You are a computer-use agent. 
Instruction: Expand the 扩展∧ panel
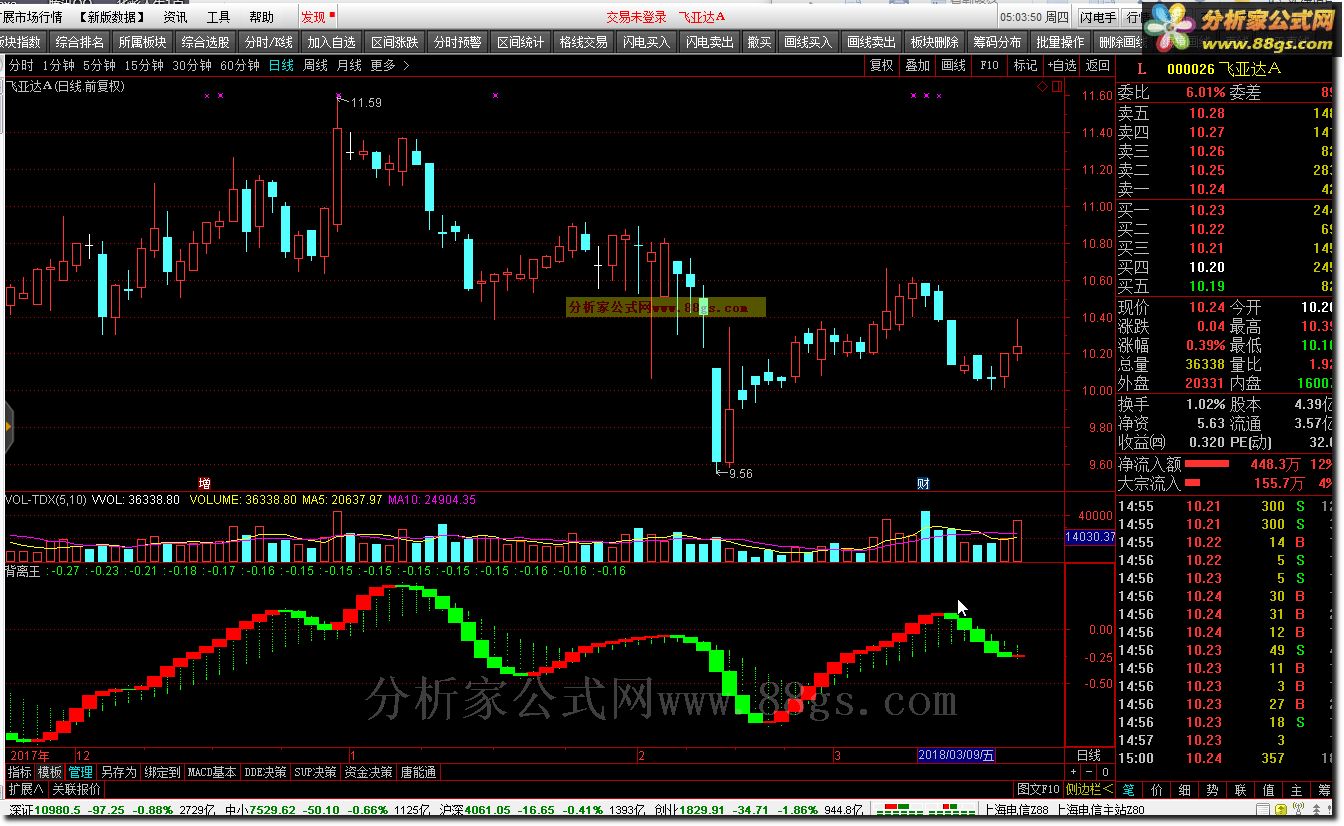coord(26,790)
